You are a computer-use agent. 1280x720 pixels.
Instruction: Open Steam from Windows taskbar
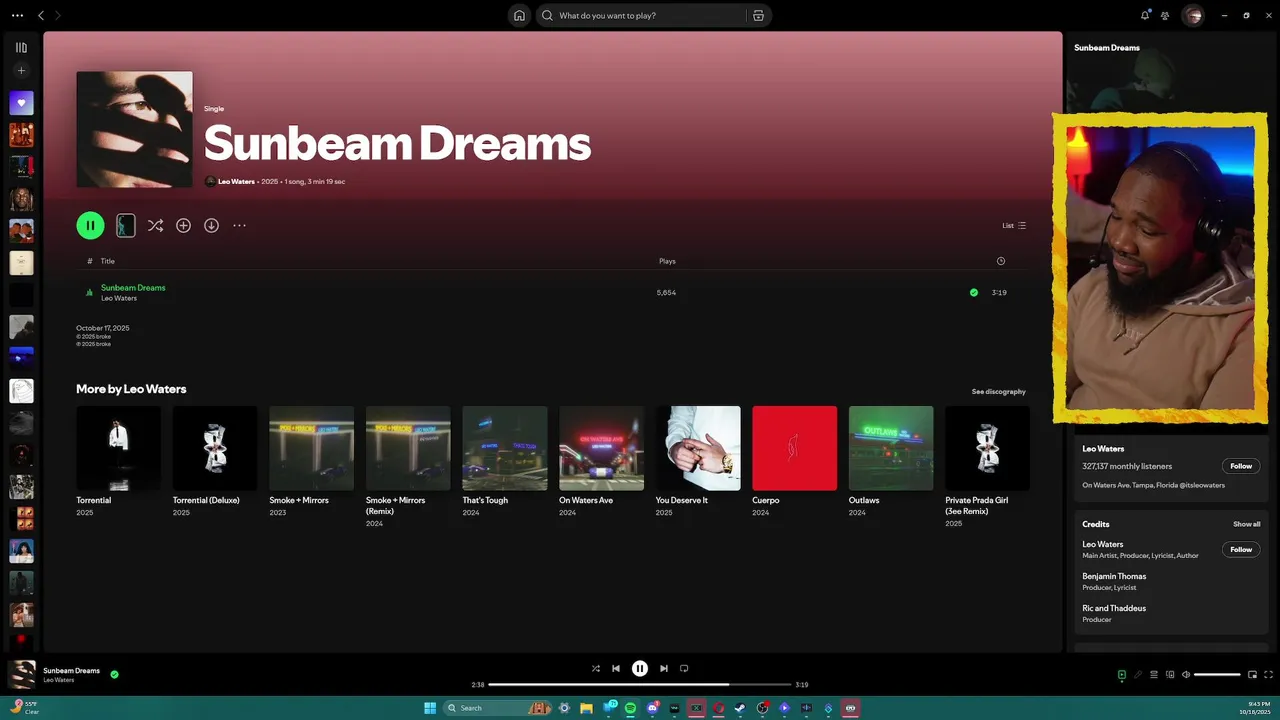740,708
